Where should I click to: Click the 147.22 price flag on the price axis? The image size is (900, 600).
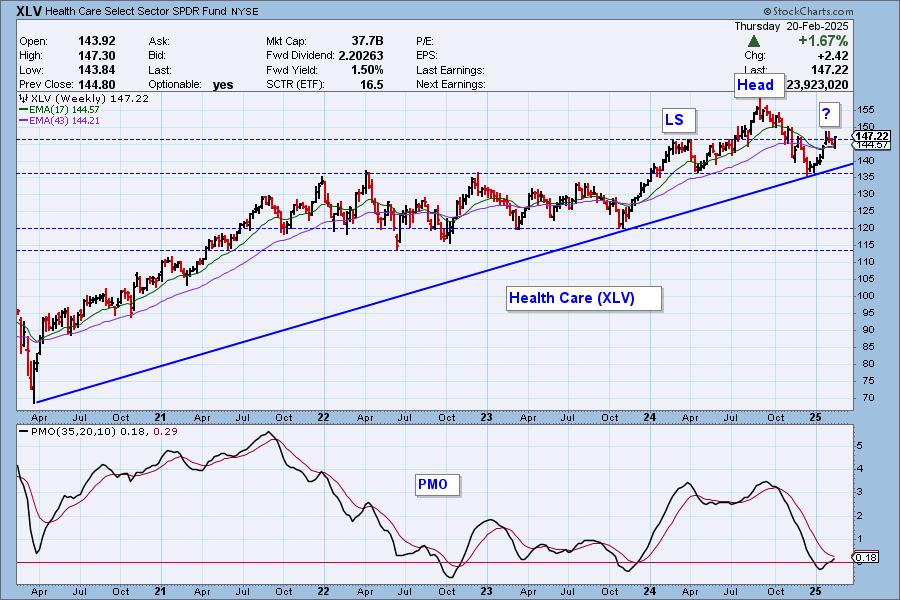[872, 136]
